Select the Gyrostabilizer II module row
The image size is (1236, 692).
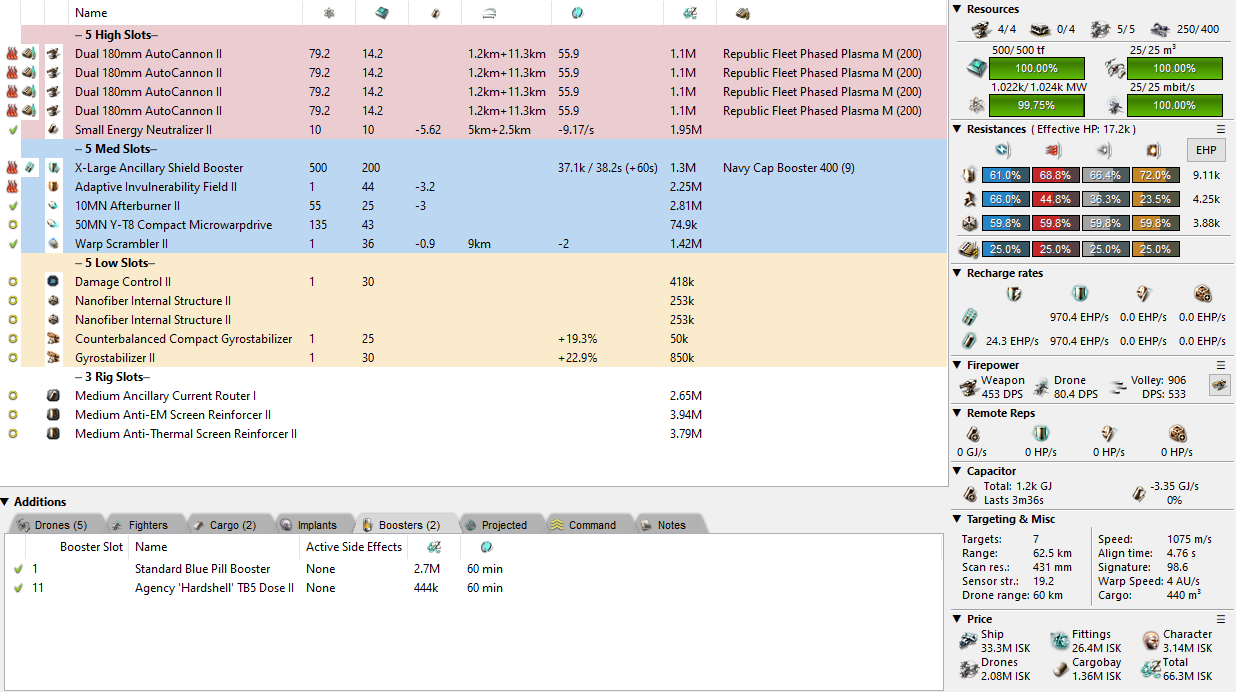pyautogui.click(x=115, y=358)
